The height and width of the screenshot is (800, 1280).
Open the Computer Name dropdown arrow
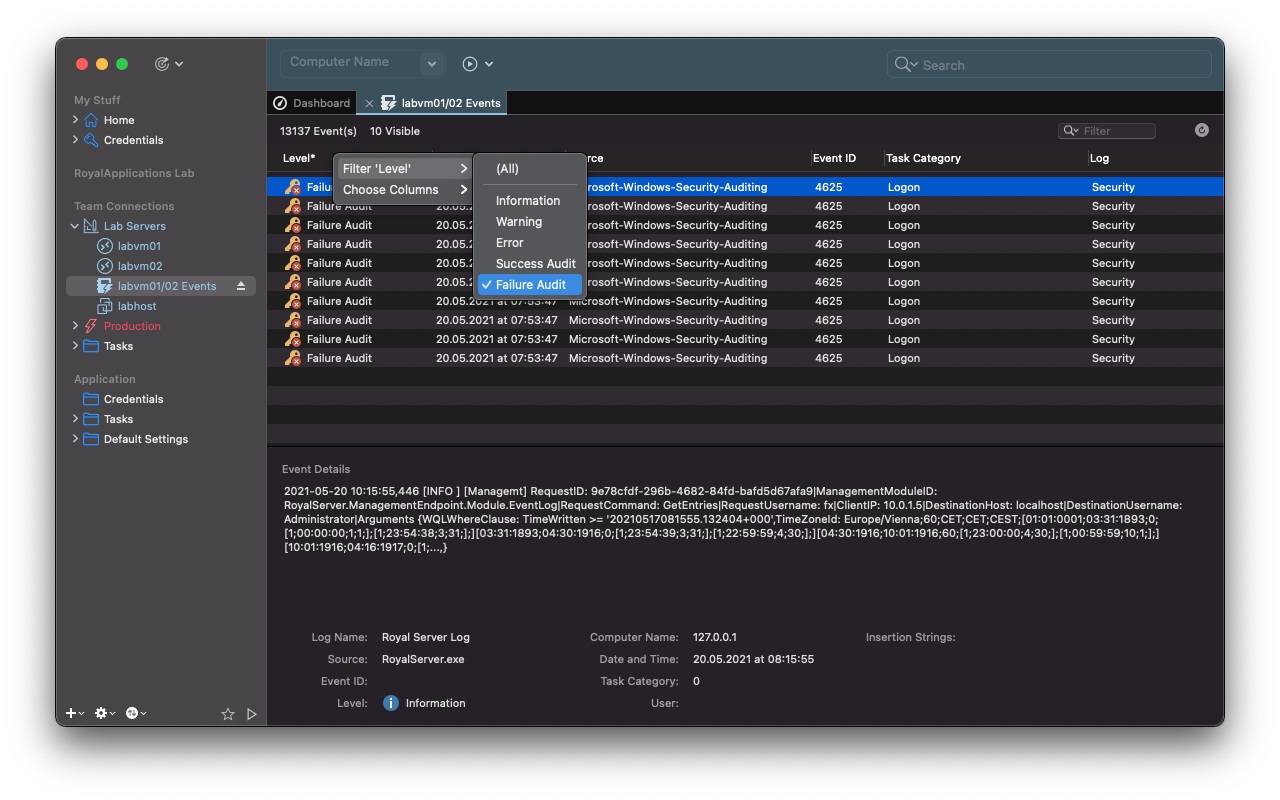coord(431,63)
